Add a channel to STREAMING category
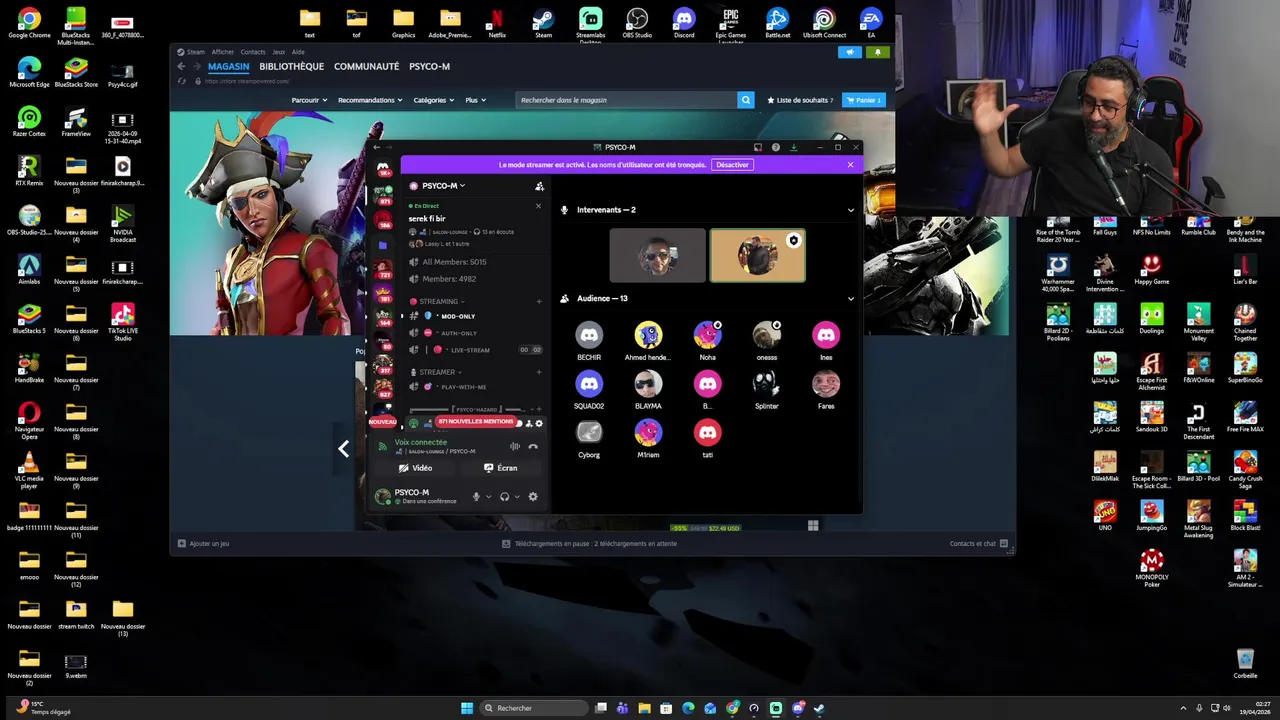The height and width of the screenshot is (720, 1280). click(539, 301)
